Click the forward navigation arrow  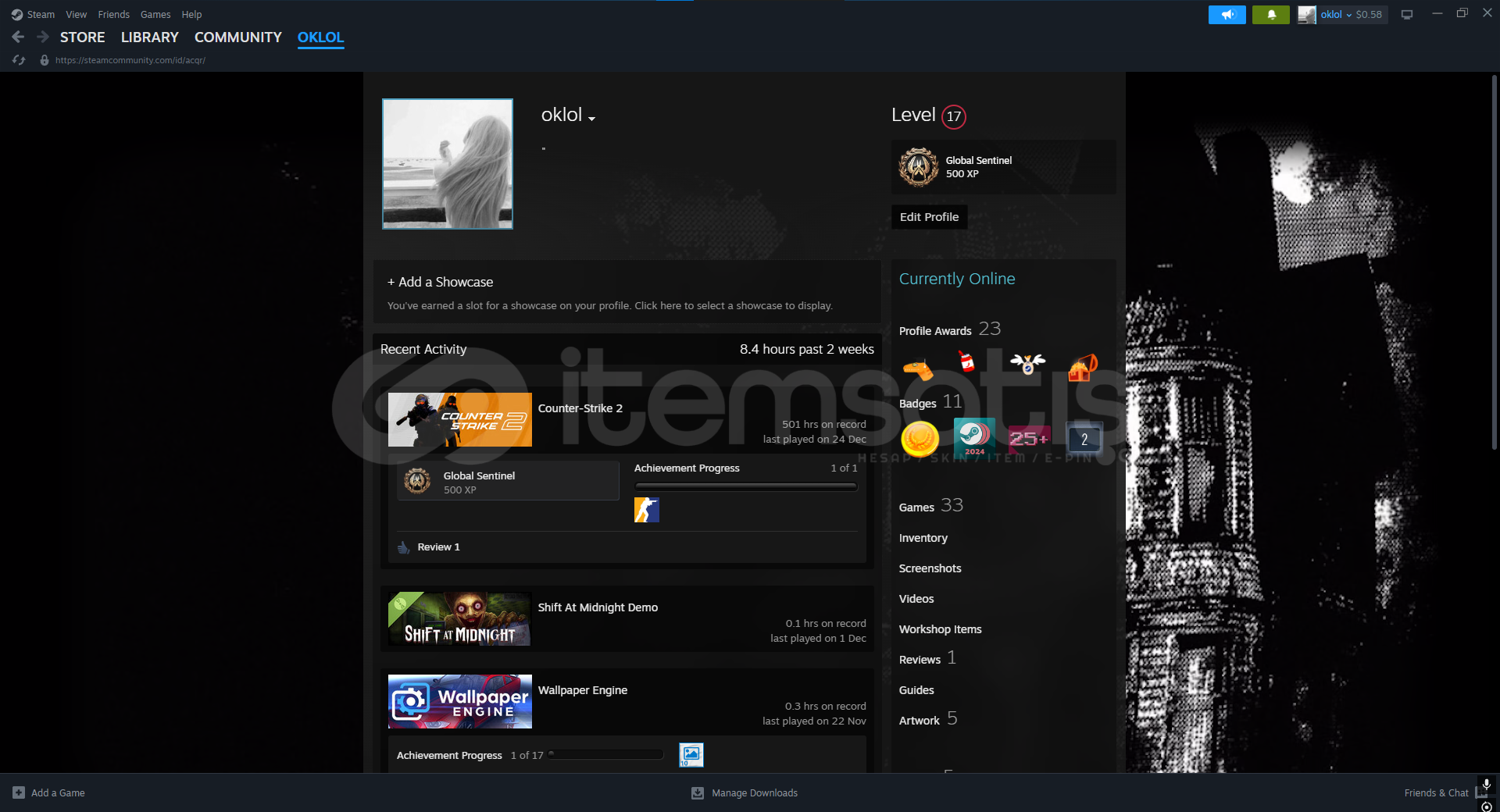point(43,37)
